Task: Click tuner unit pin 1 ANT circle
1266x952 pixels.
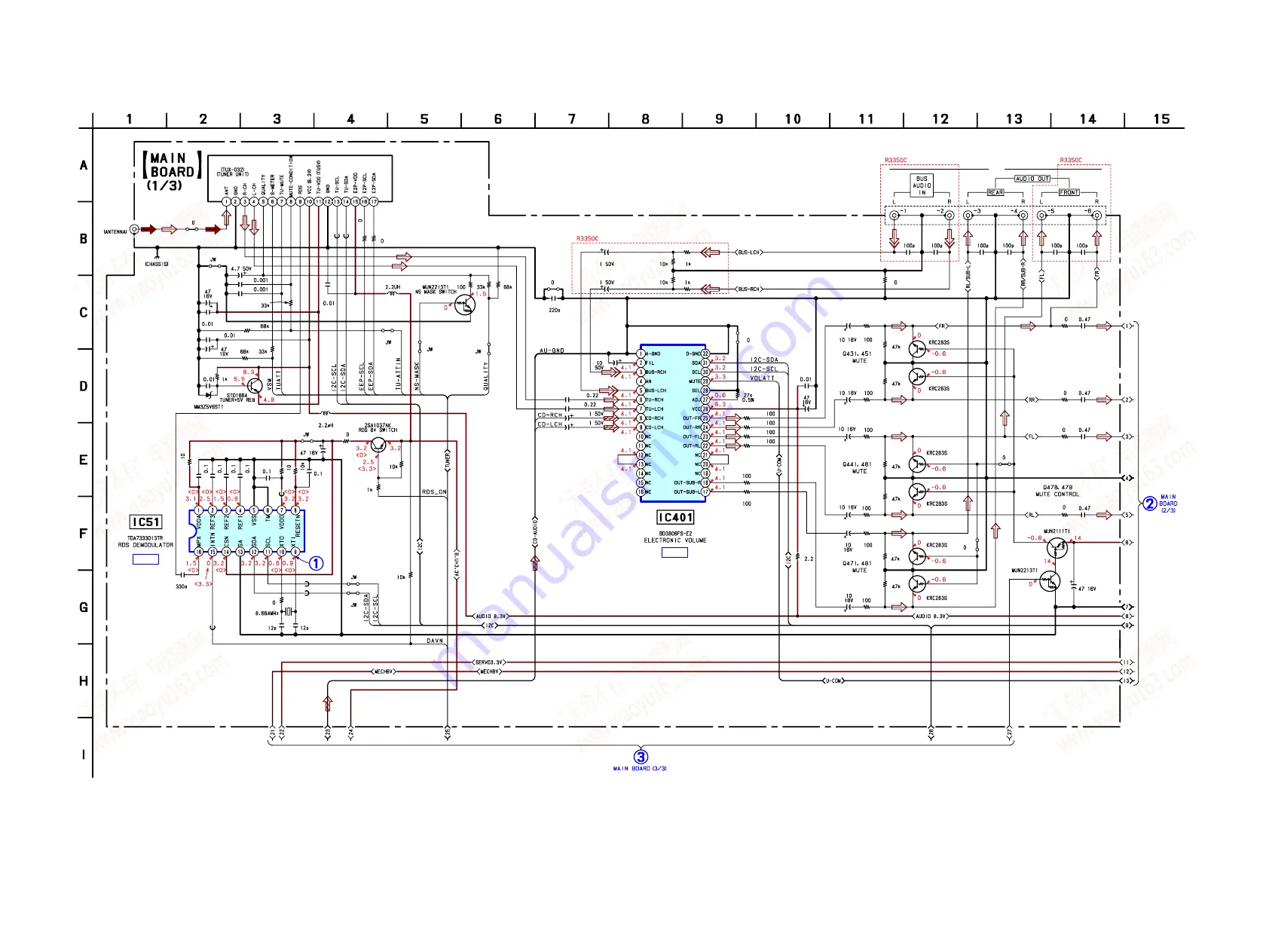Action: [x=226, y=201]
